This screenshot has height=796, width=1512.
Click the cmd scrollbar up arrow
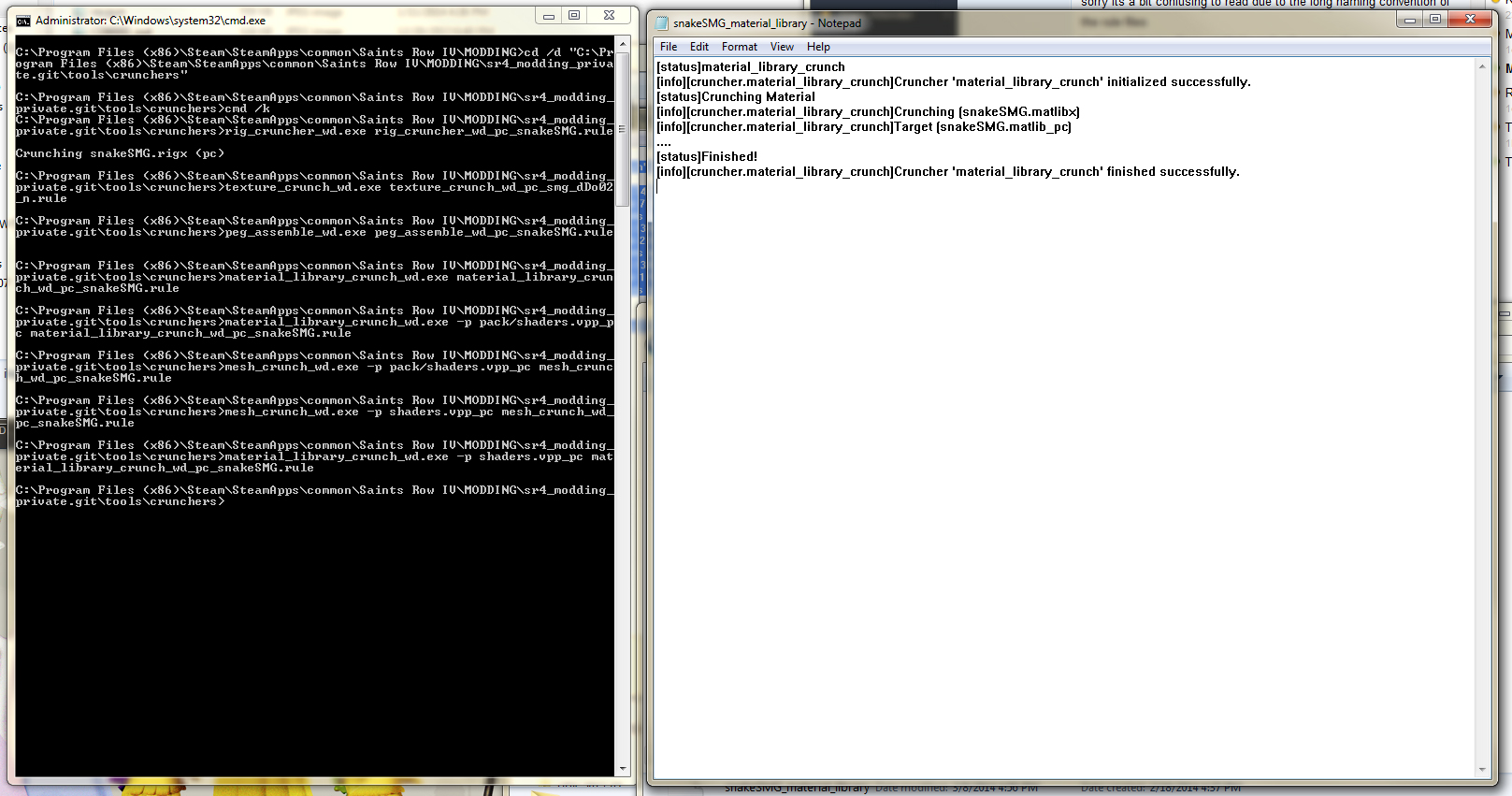pyautogui.click(x=623, y=44)
